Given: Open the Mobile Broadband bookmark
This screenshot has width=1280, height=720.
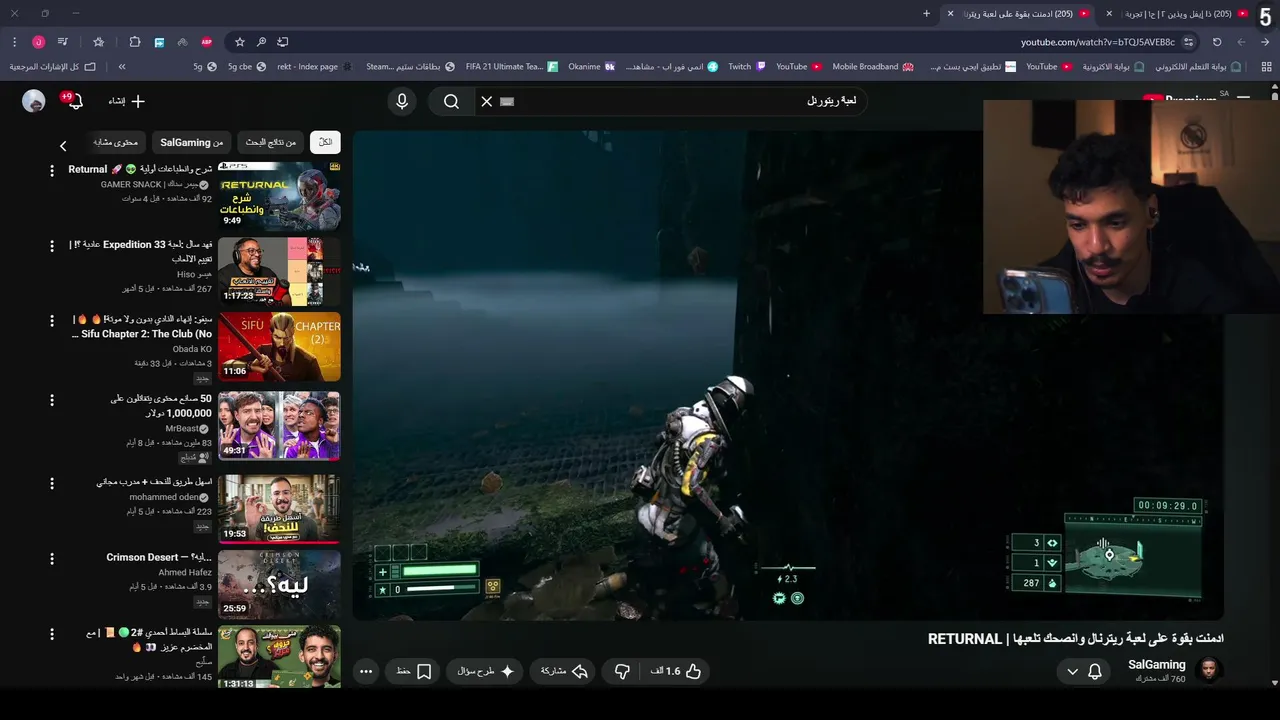Looking at the screenshot, I should (872, 67).
